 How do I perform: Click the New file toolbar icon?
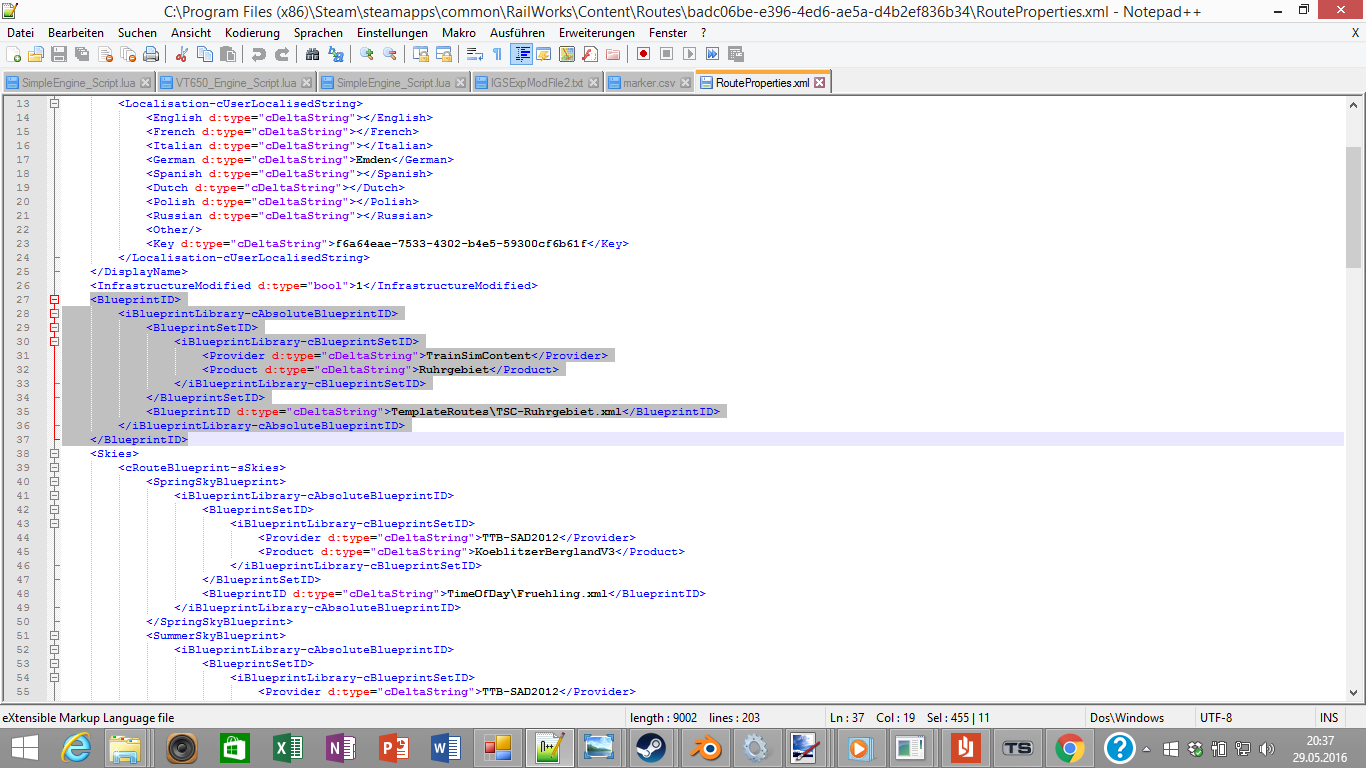pyautogui.click(x=13, y=54)
